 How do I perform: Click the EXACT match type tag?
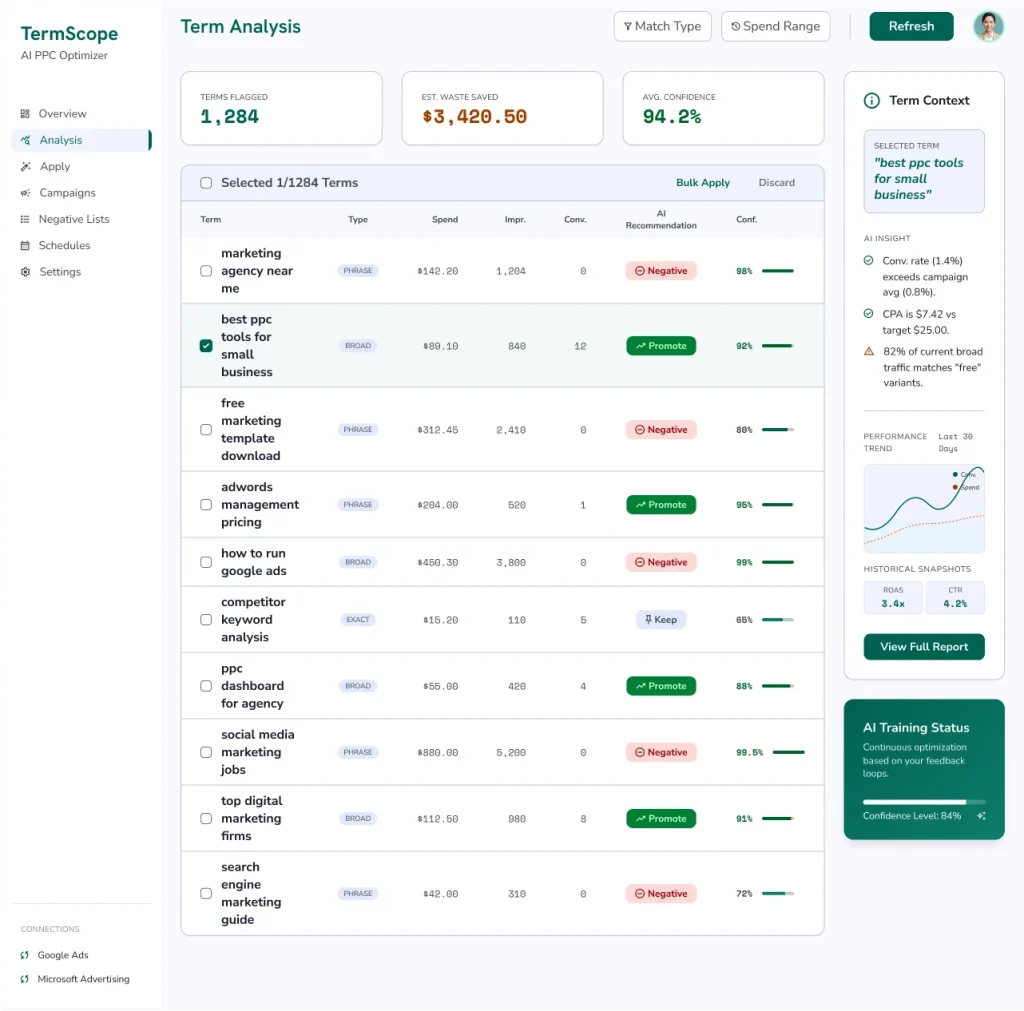point(358,620)
